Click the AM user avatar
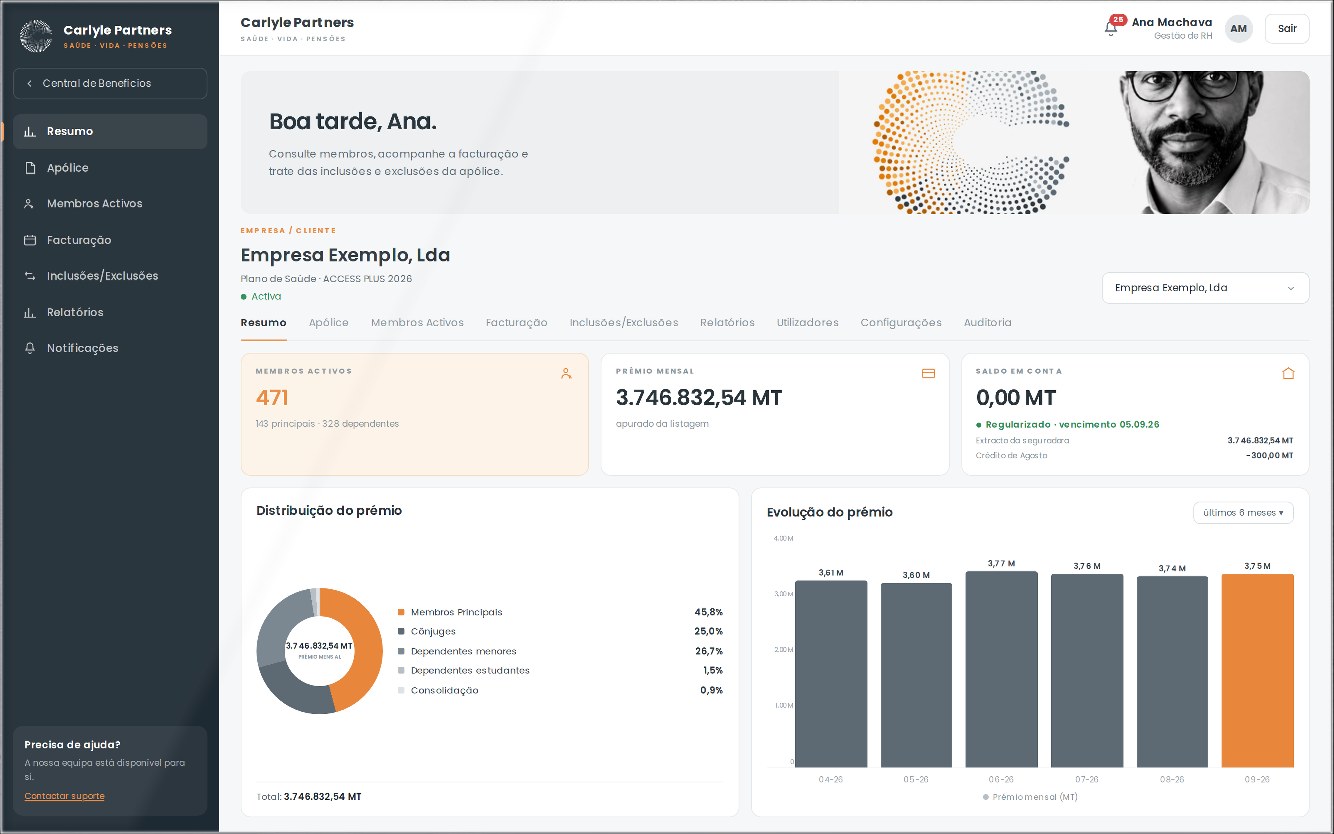The width and height of the screenshot is (1334, 834). click(1238, 29)
